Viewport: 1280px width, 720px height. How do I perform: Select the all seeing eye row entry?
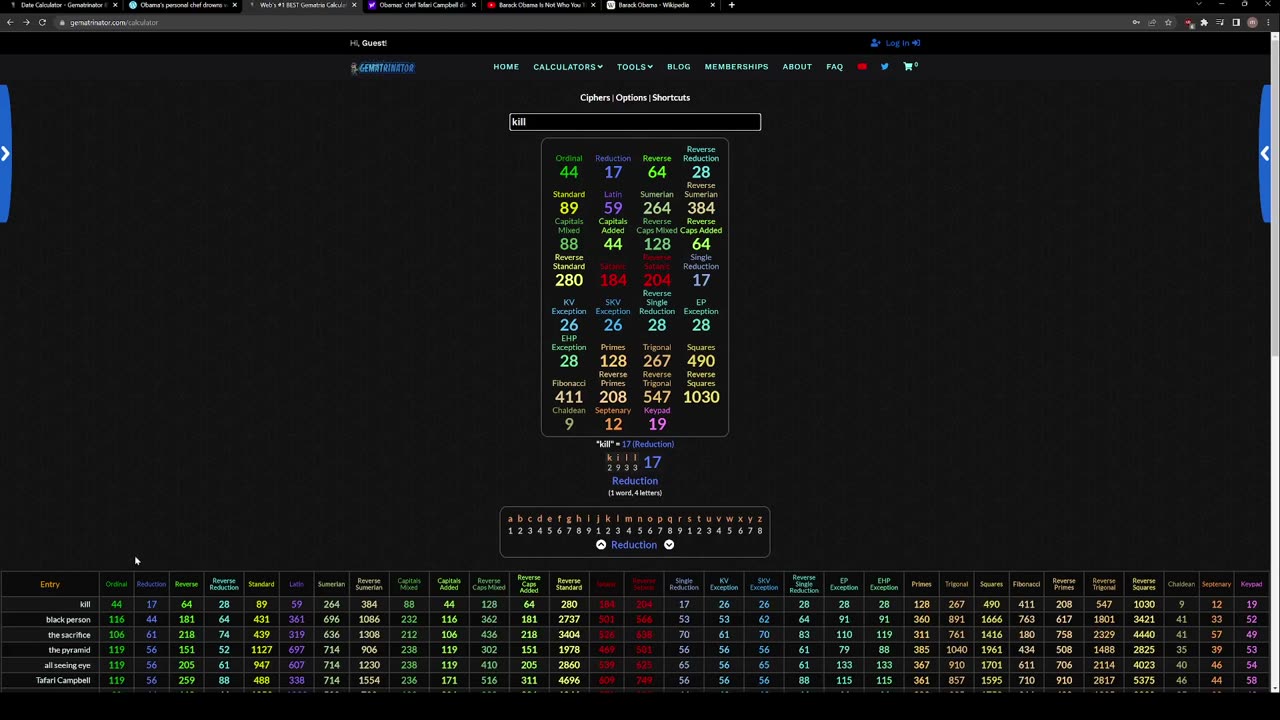pos(67,665)
